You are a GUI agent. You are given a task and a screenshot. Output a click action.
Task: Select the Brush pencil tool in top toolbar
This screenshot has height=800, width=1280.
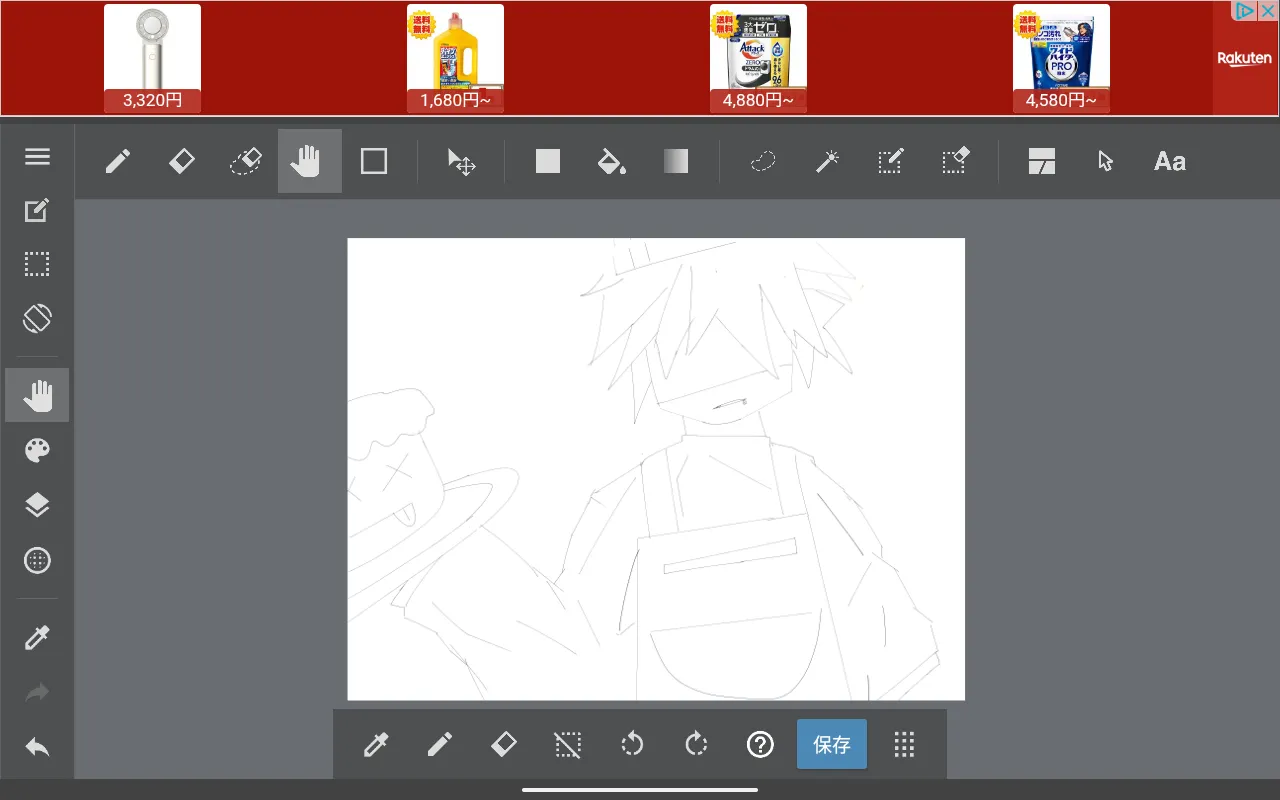(x=118, y=161)
